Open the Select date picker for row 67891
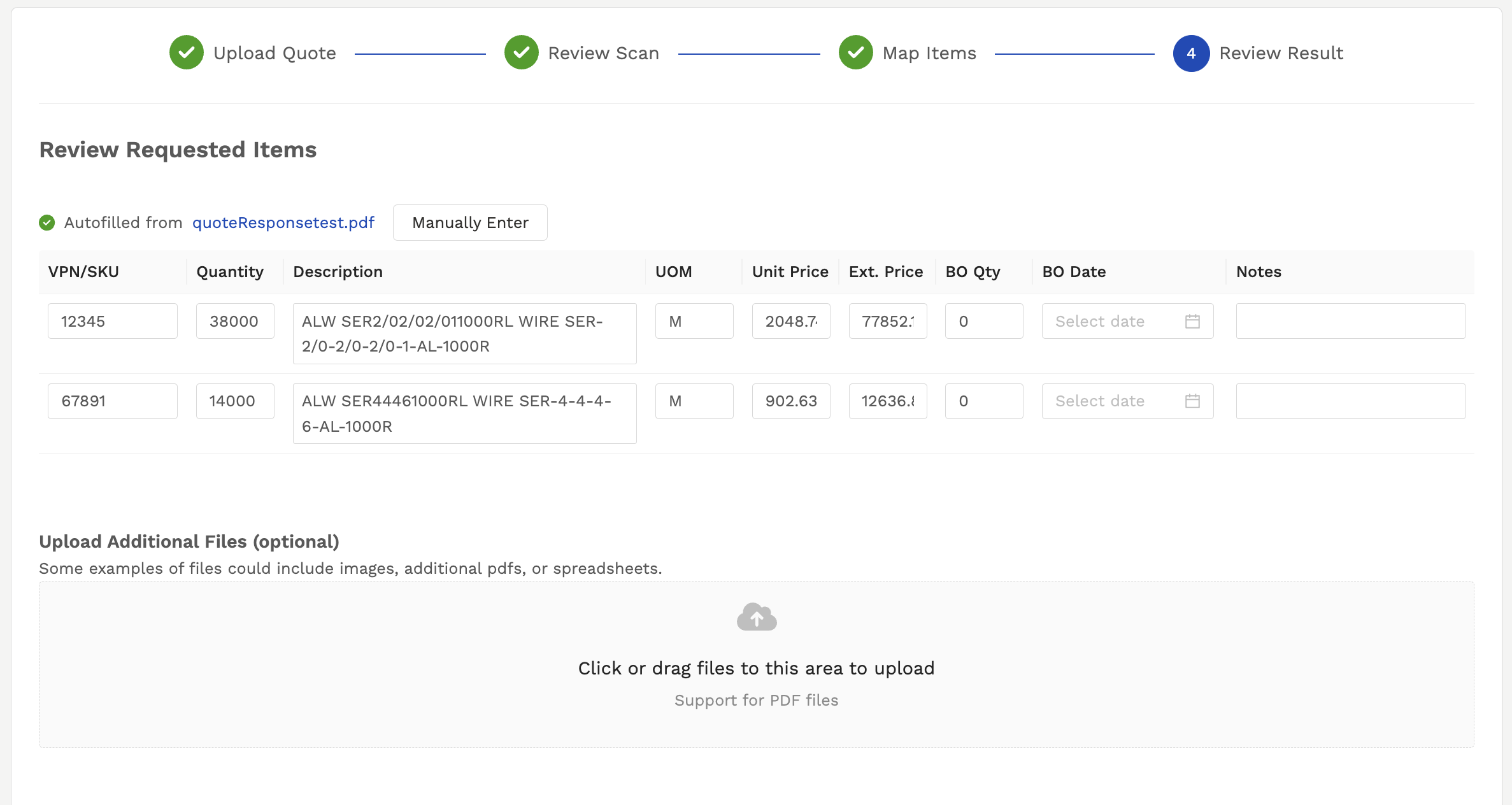This screenshot has width=1512, height=805. coord(1127,401)
